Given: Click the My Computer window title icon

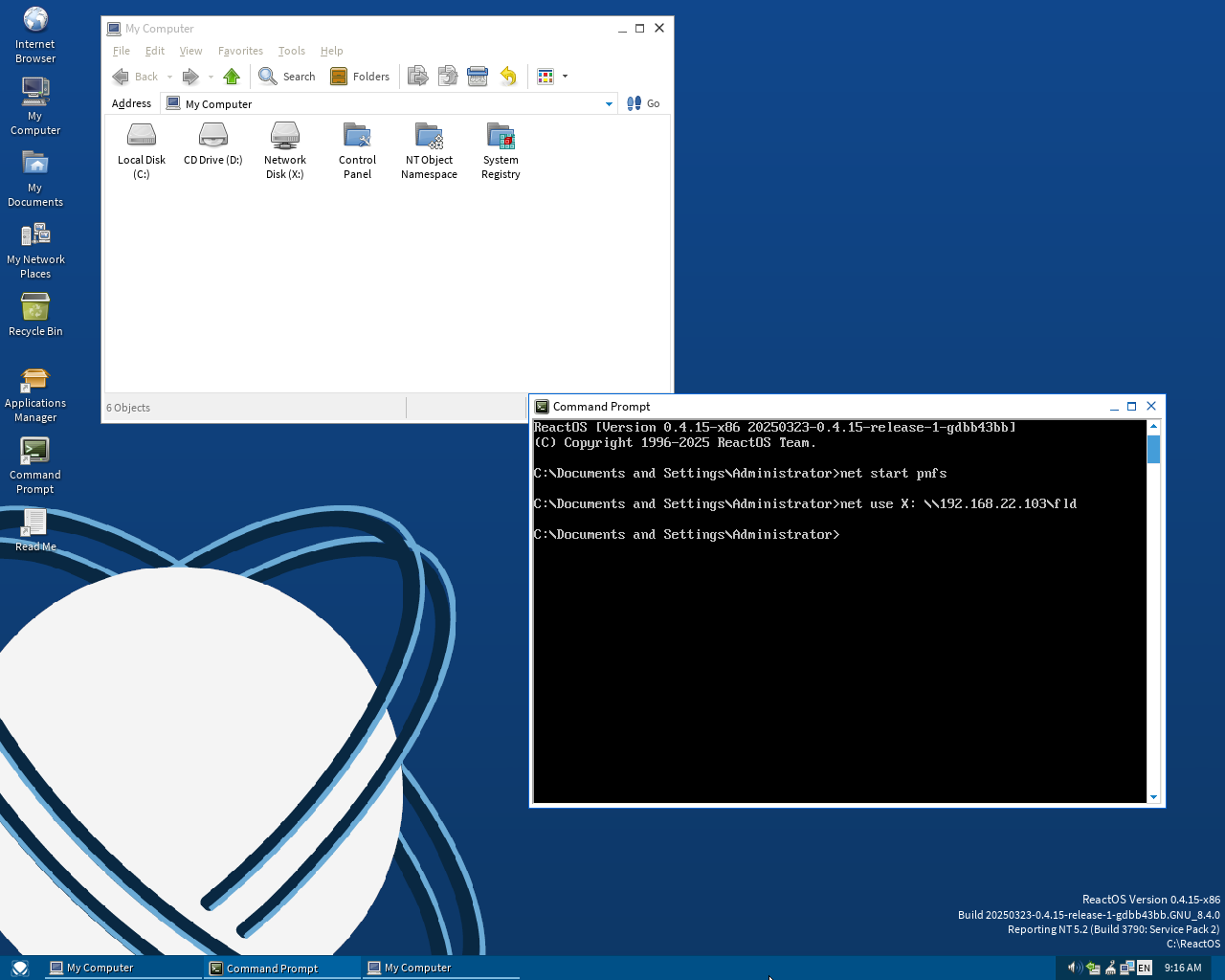Looking at the screenshot, I should click(114, 29).
